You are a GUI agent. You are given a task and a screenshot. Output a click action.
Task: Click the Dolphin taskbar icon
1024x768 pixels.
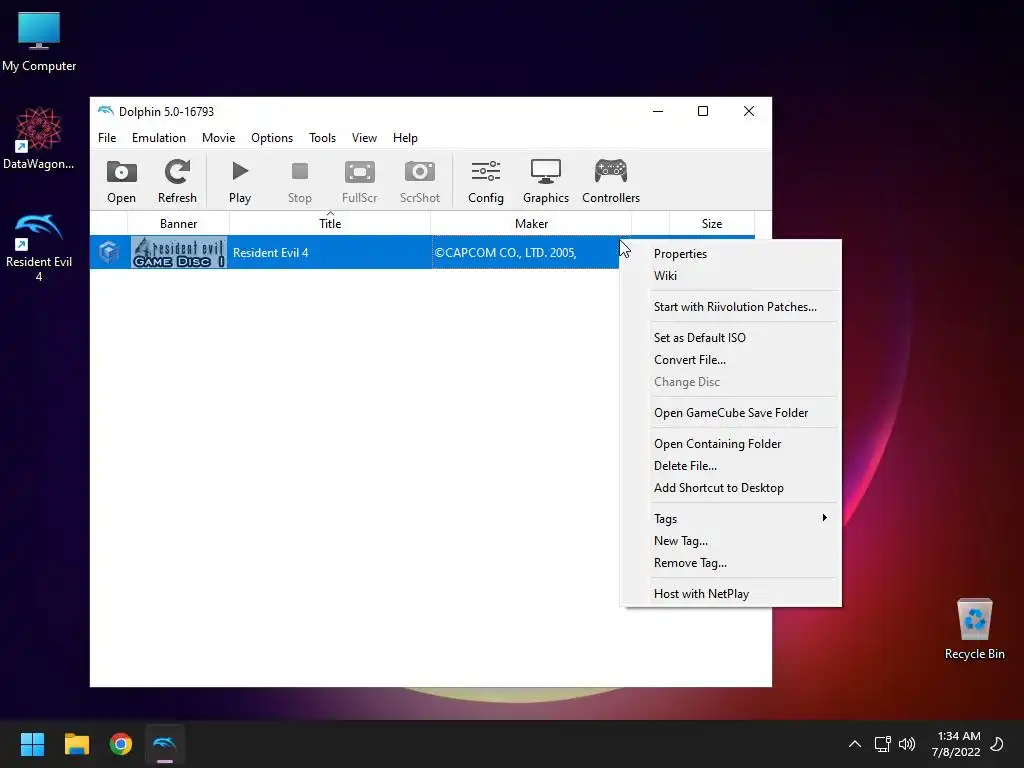pos(165,744)
